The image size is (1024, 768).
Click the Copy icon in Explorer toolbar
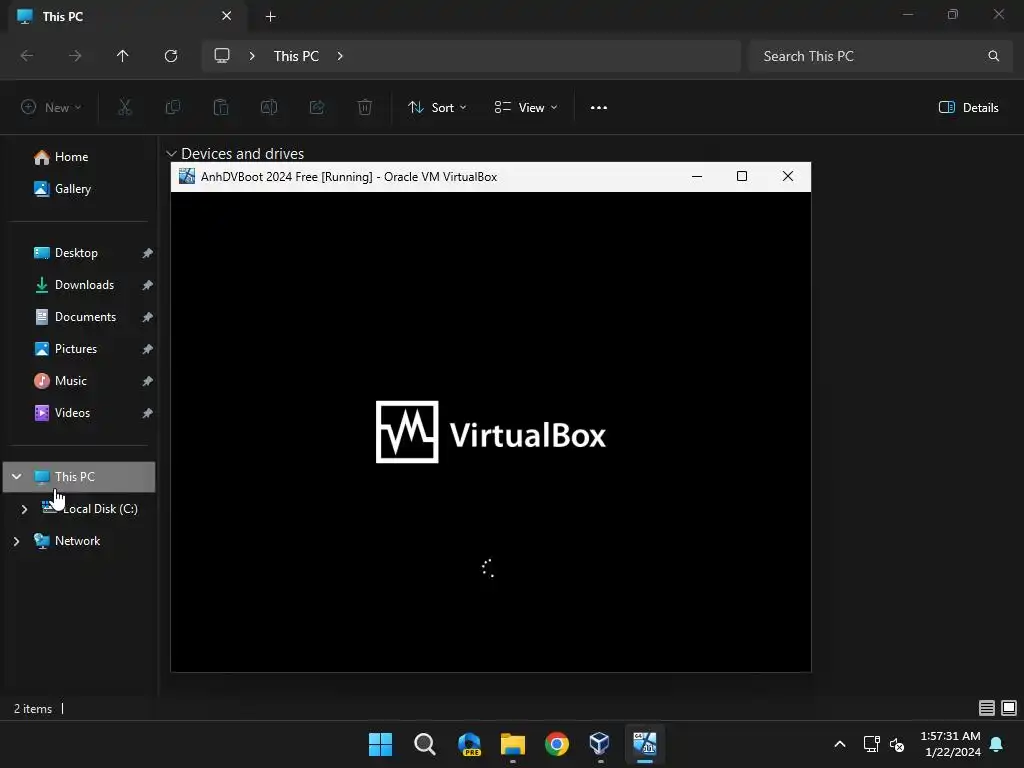tap(173, 108)
